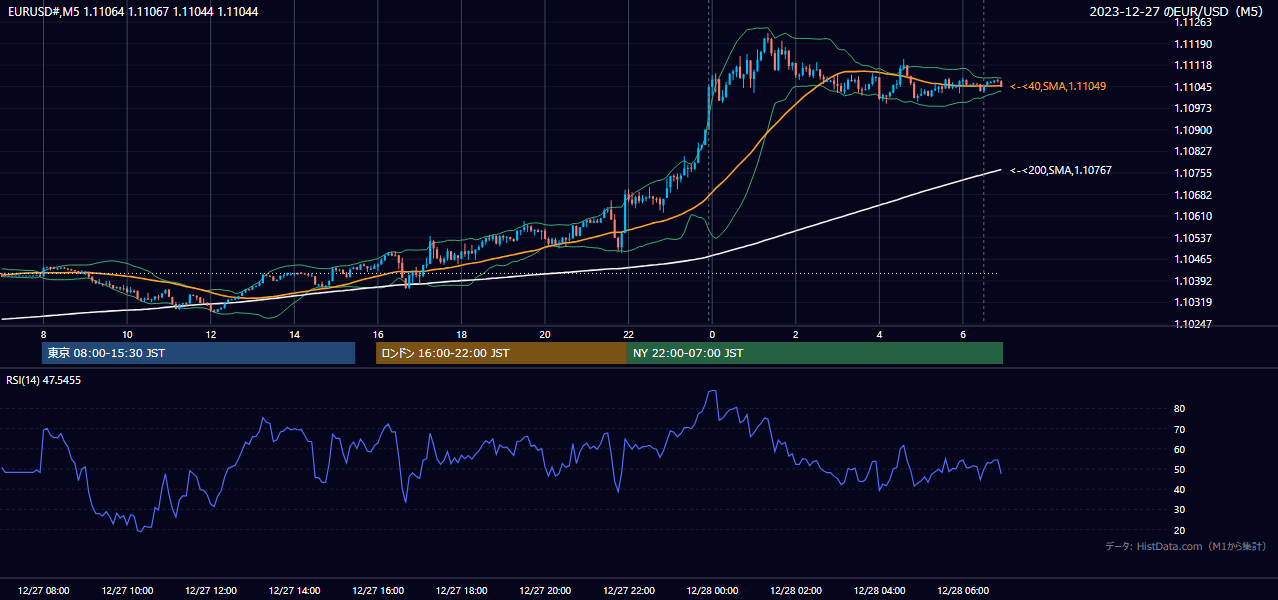Click price axis value 1.10319
Screen dimensions: 1278x600
1193,302
